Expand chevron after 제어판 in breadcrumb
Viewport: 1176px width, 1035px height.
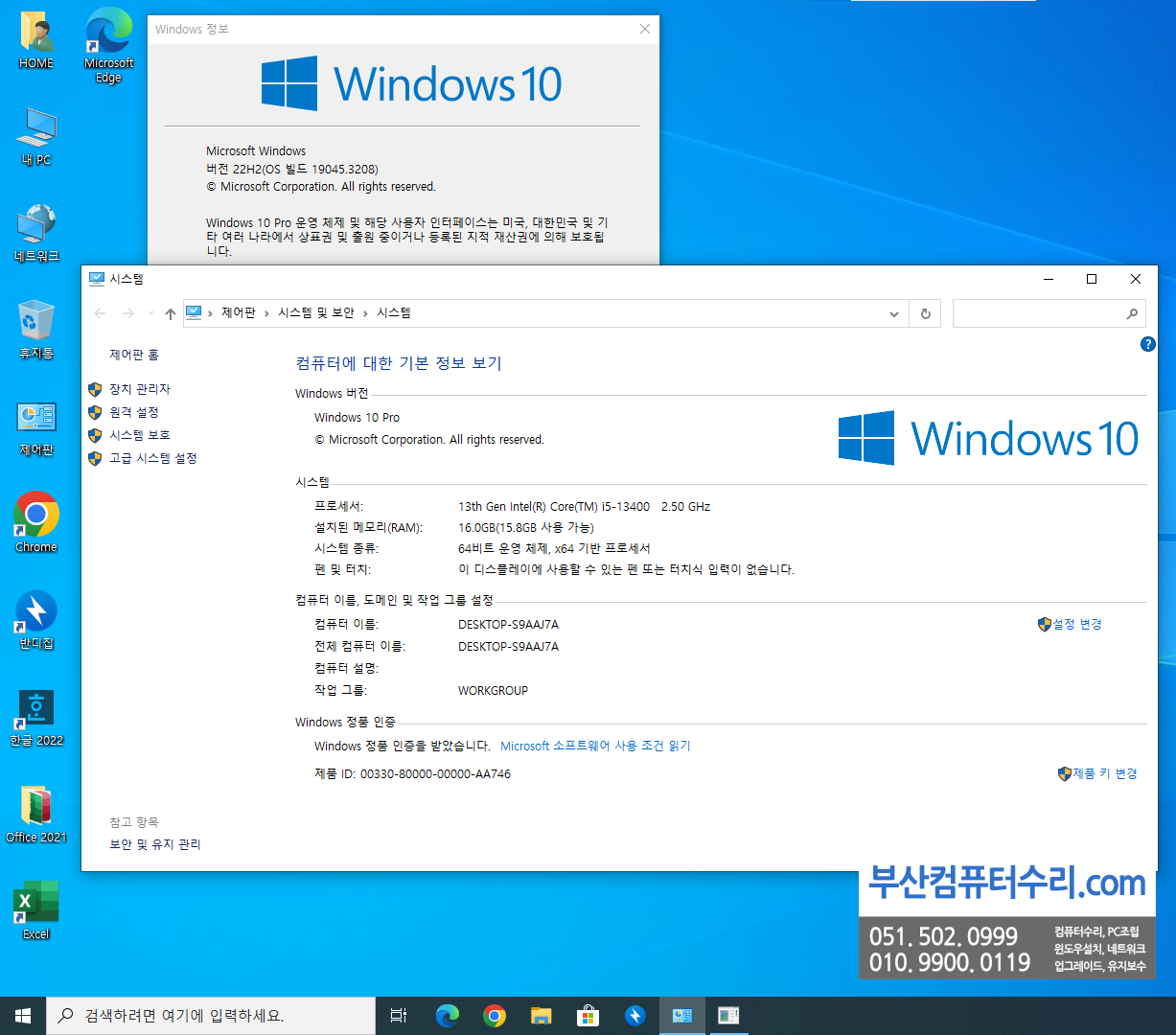pos(266,313)
